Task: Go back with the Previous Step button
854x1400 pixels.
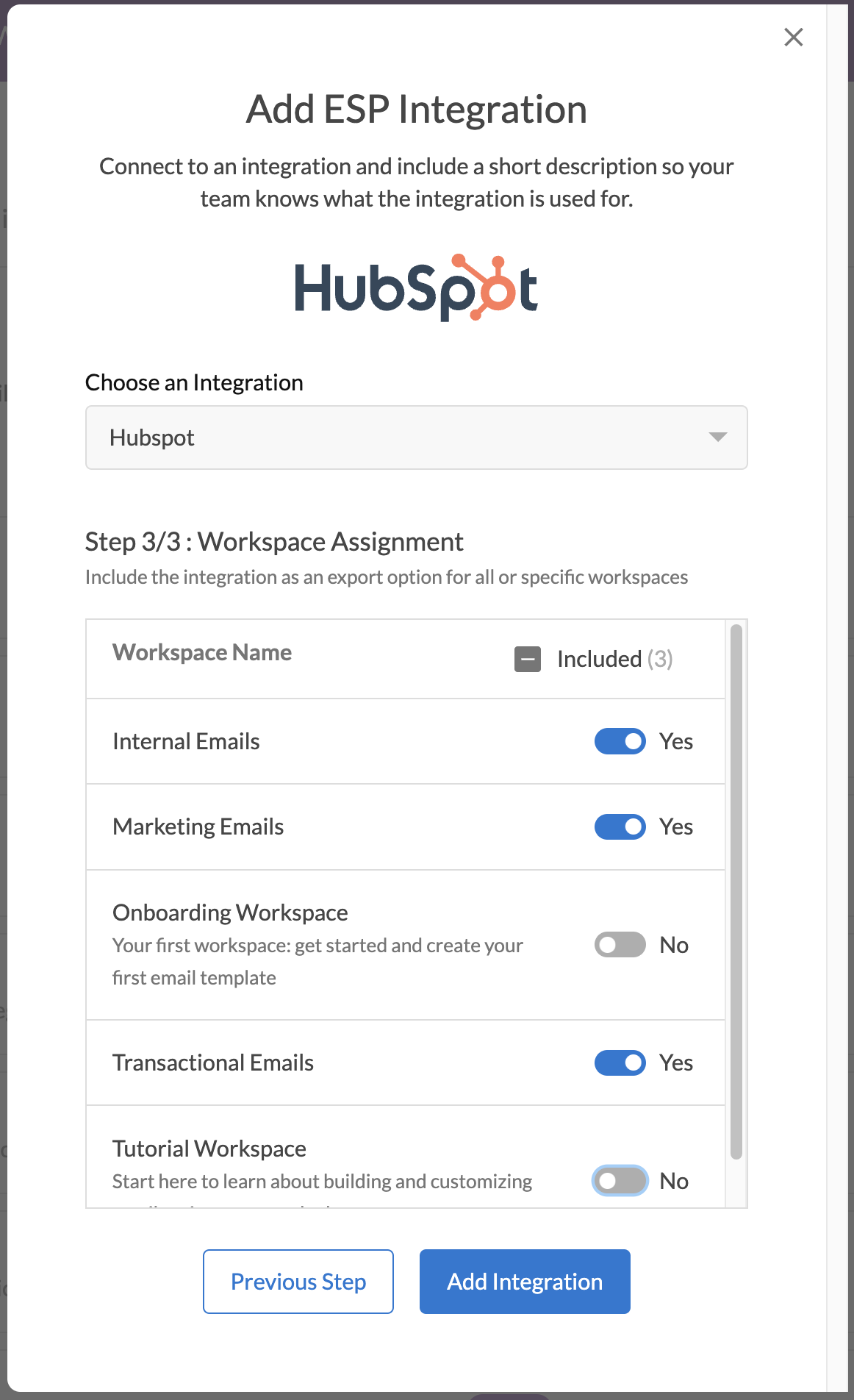Action: point(298,1282)
